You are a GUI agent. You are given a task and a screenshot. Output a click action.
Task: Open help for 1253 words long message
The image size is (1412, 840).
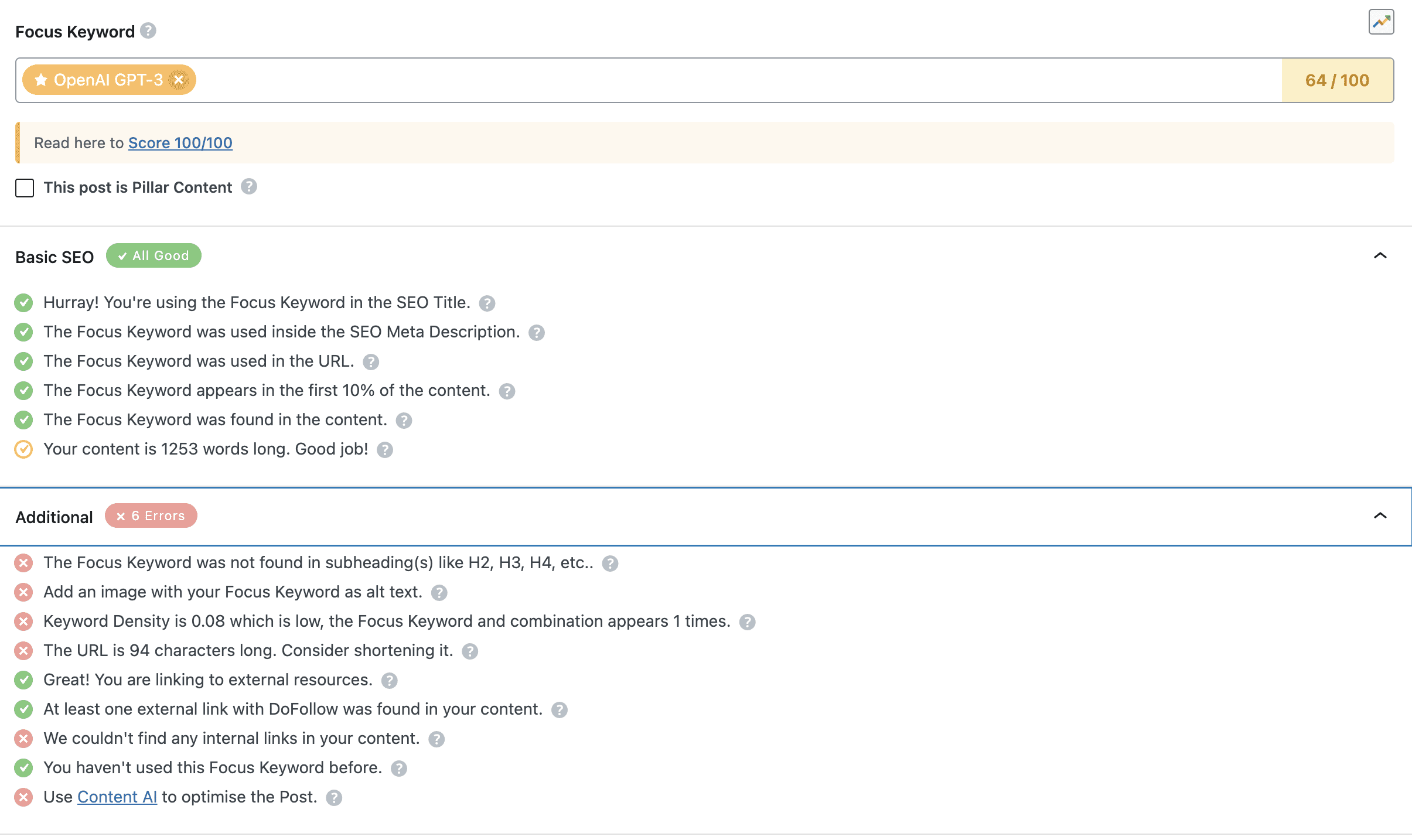(x=385, y=449)
